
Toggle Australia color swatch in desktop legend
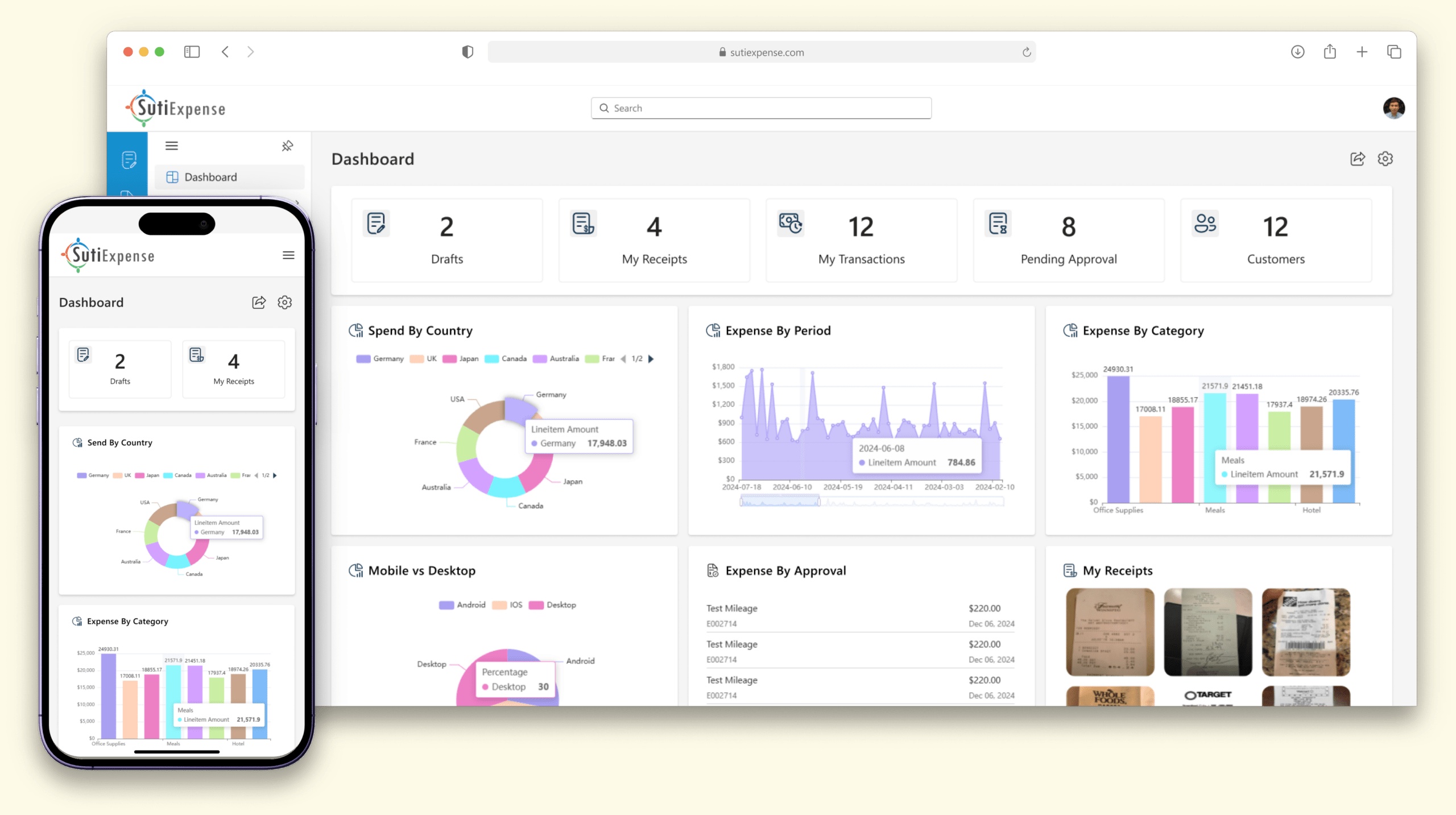pos(540,359)
